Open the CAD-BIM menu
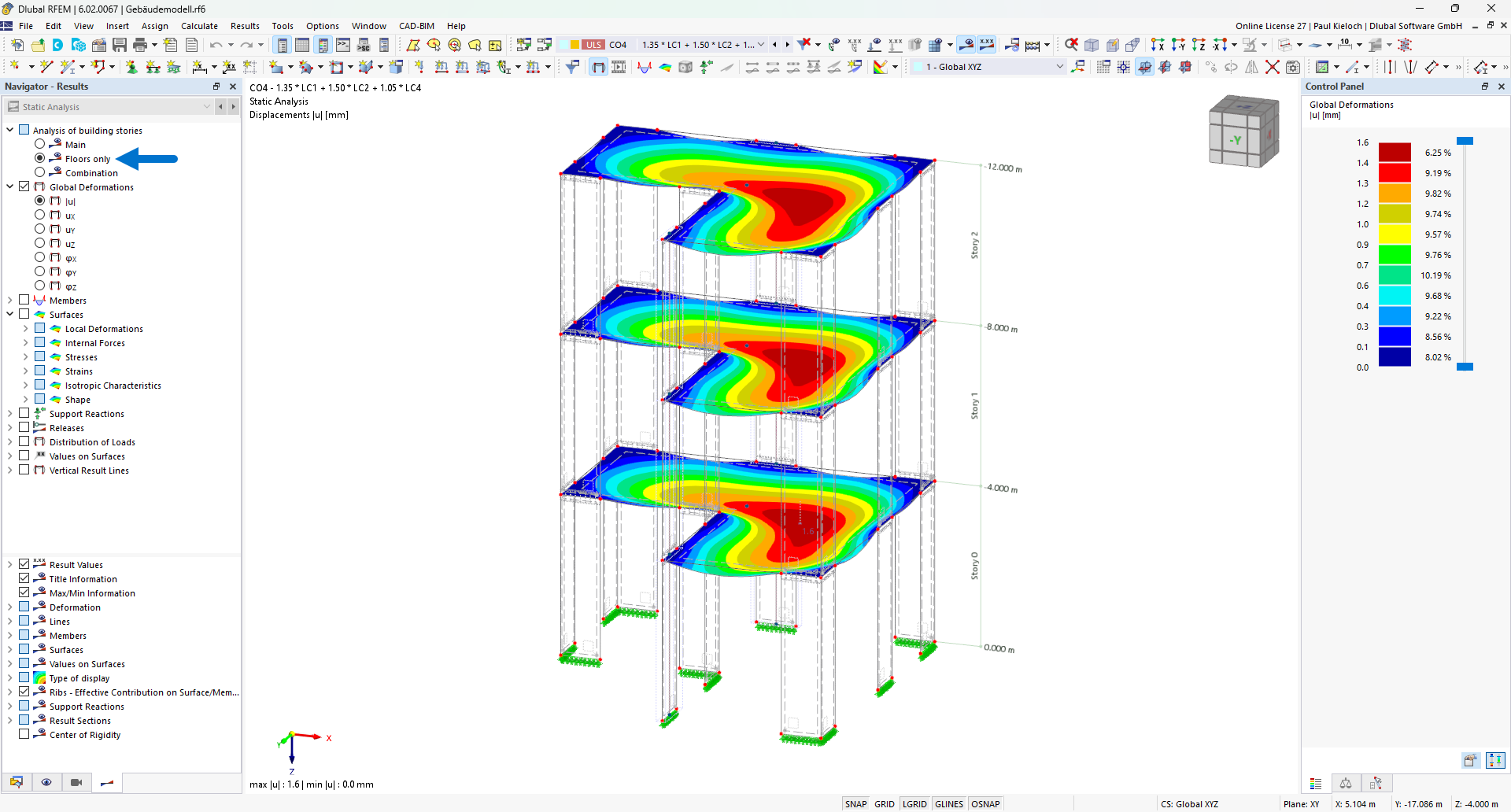 pos(416,25)
